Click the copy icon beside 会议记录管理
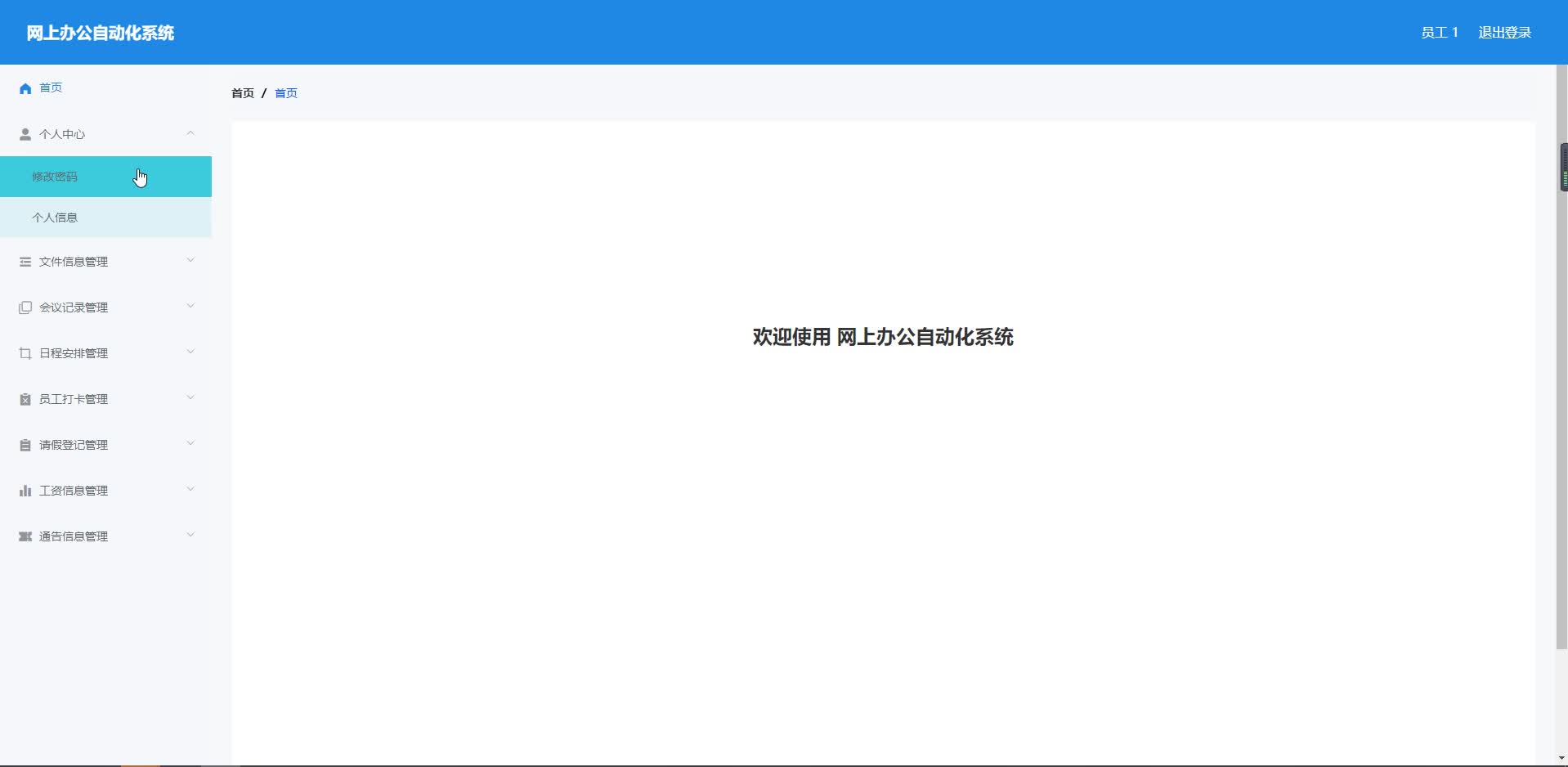The height and width of the screenshot is (767, 1568). 25,307
